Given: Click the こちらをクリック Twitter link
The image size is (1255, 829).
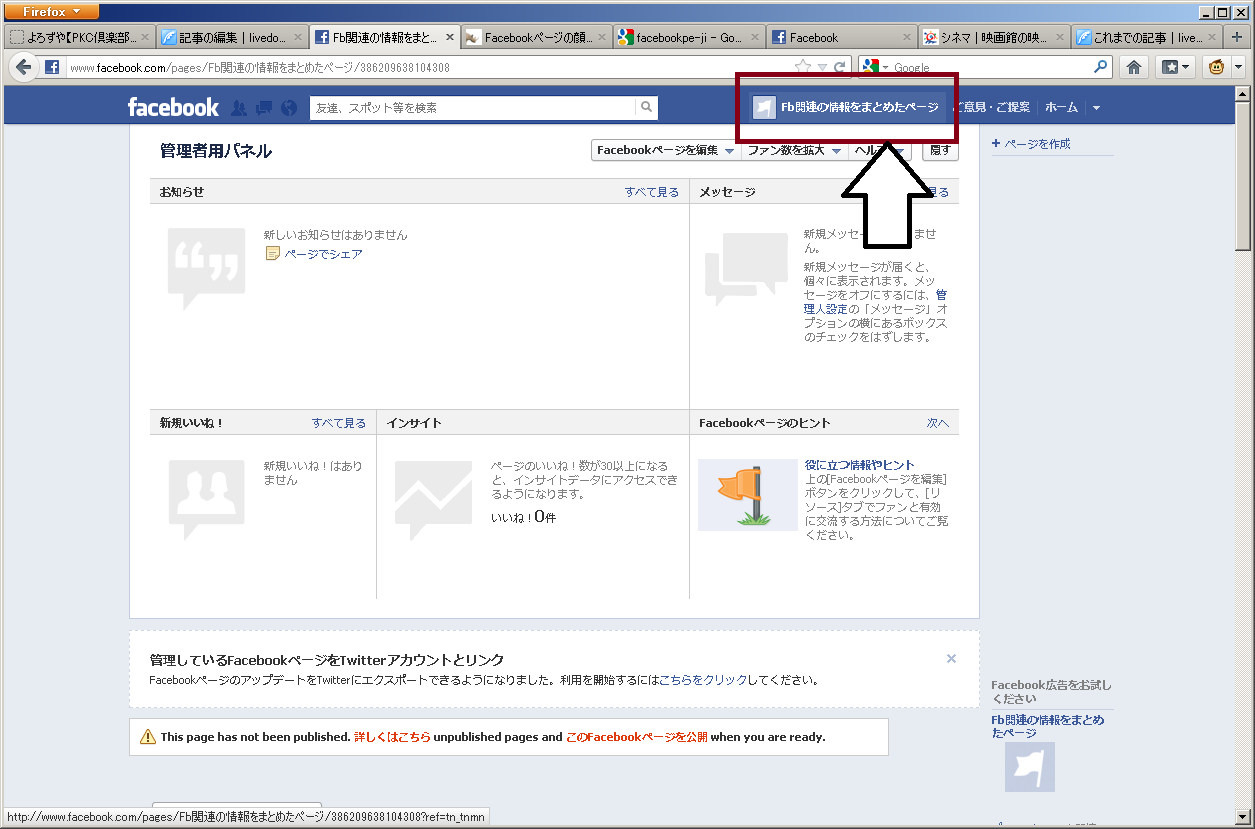Looking at the screenshot, I should coord(703,680).
